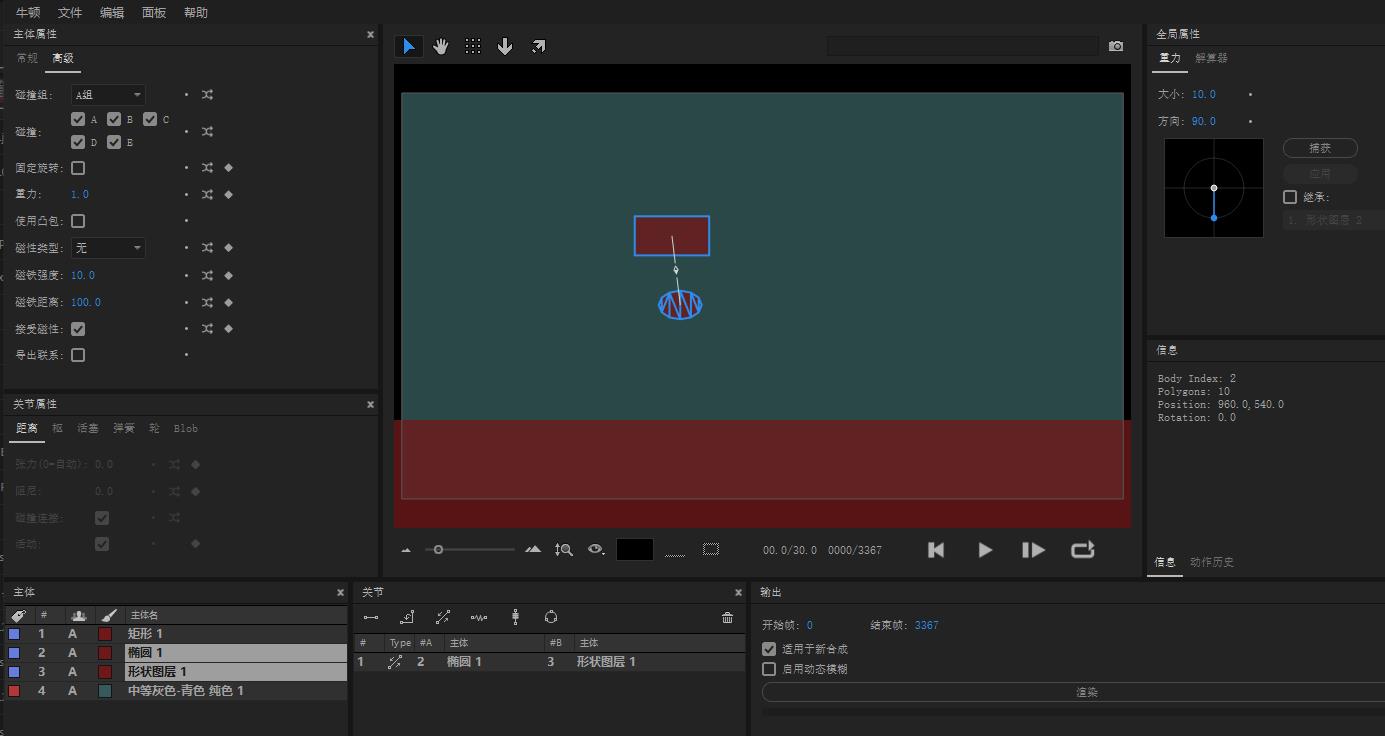Switch to the 解算器 tab
Viewport: 1385px width, 736px height.
(1211, 58)
